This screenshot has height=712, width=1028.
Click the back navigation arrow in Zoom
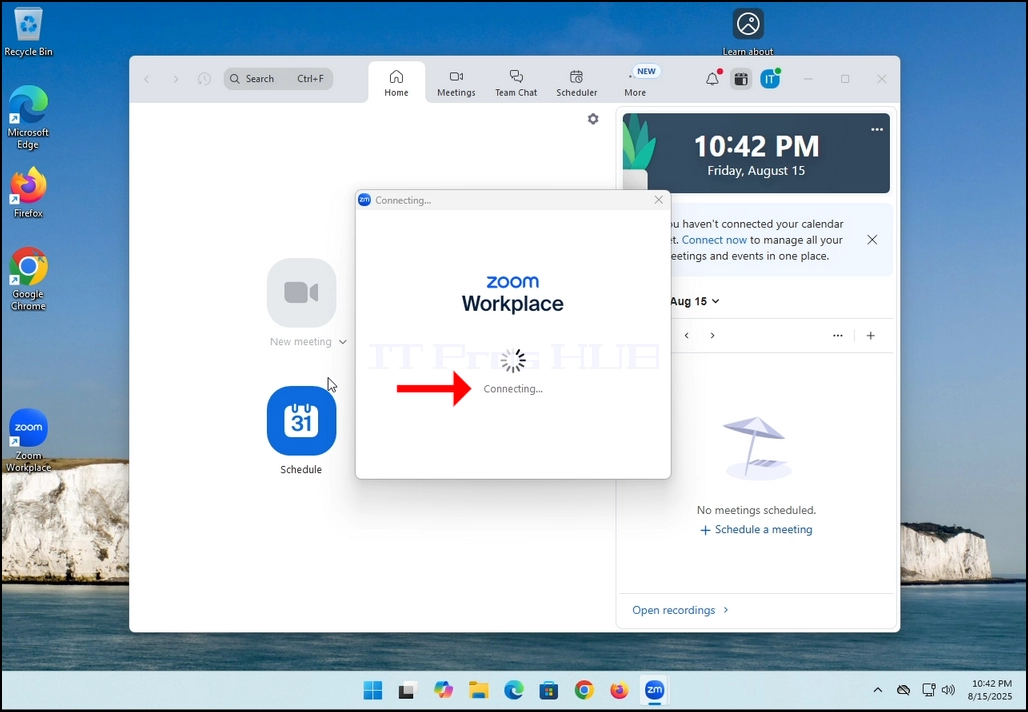coord(147,79)
